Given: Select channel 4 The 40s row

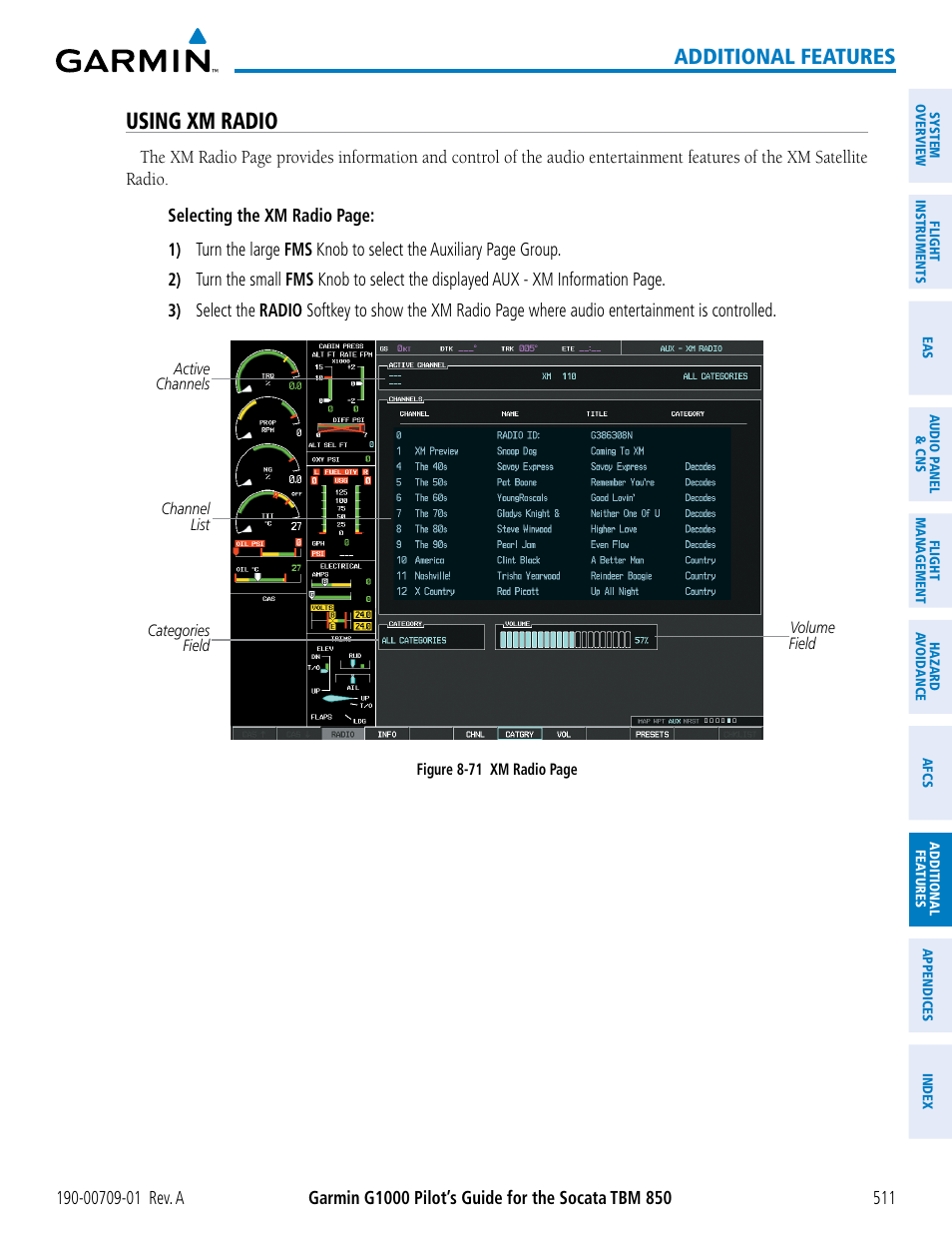Looking at the screenshot, I should 562,466.
